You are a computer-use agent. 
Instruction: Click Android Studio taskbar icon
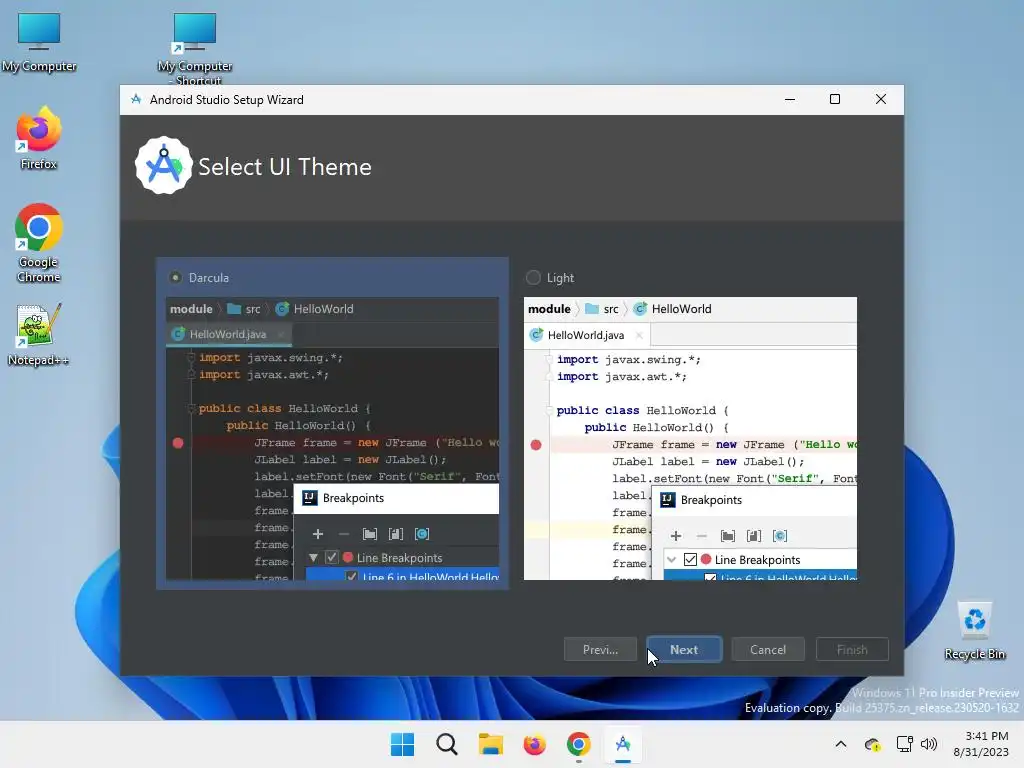tap(623, 744)
